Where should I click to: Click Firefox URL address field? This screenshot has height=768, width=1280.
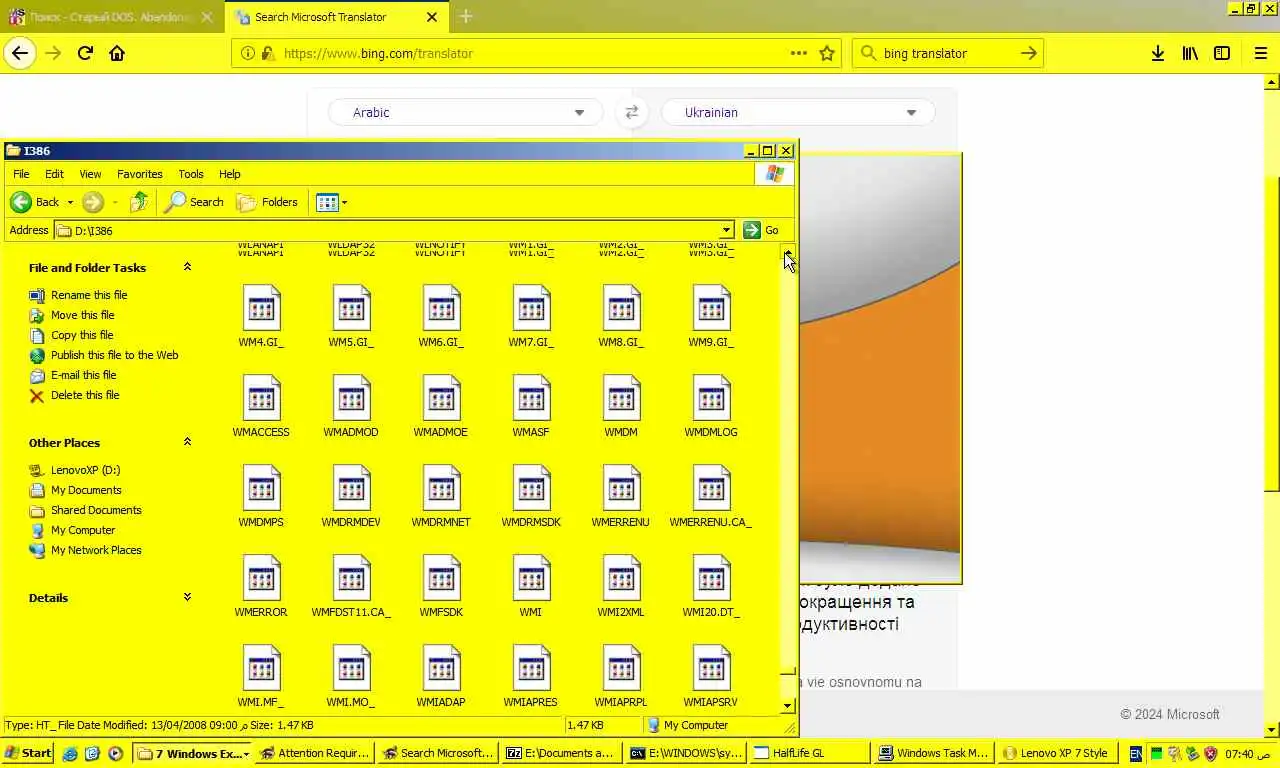(x=535, y=53)
